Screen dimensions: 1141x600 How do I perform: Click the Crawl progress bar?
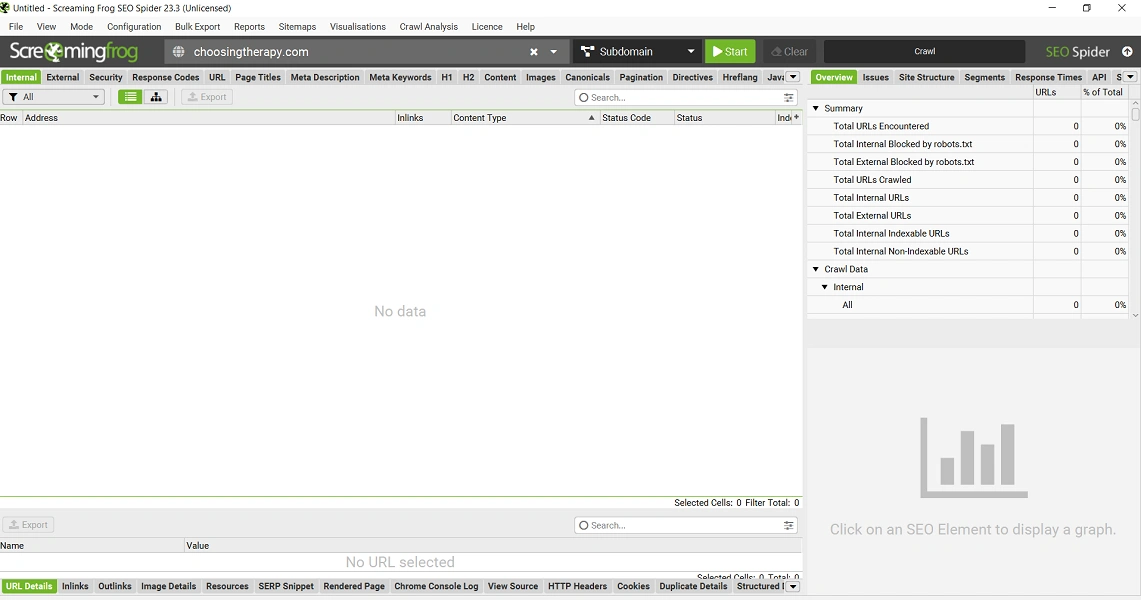924,52
